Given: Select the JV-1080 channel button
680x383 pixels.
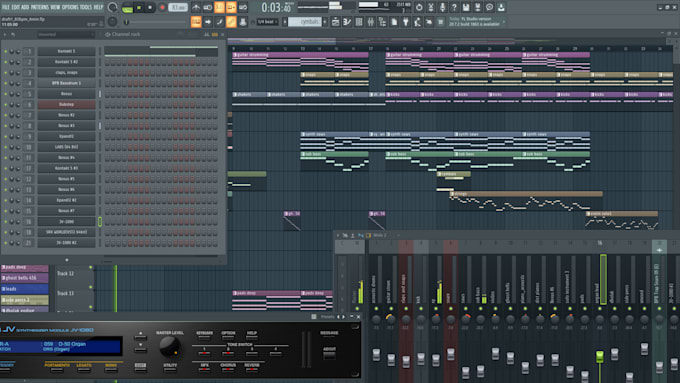Looking at the screenshot, I should pos(66,222).
